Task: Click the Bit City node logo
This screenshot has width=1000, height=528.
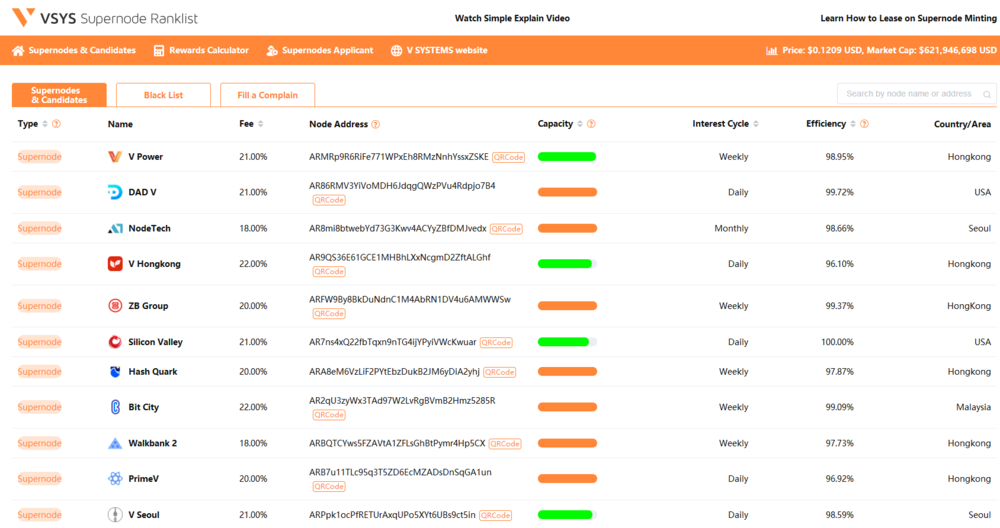Action: tap(115, 407)
